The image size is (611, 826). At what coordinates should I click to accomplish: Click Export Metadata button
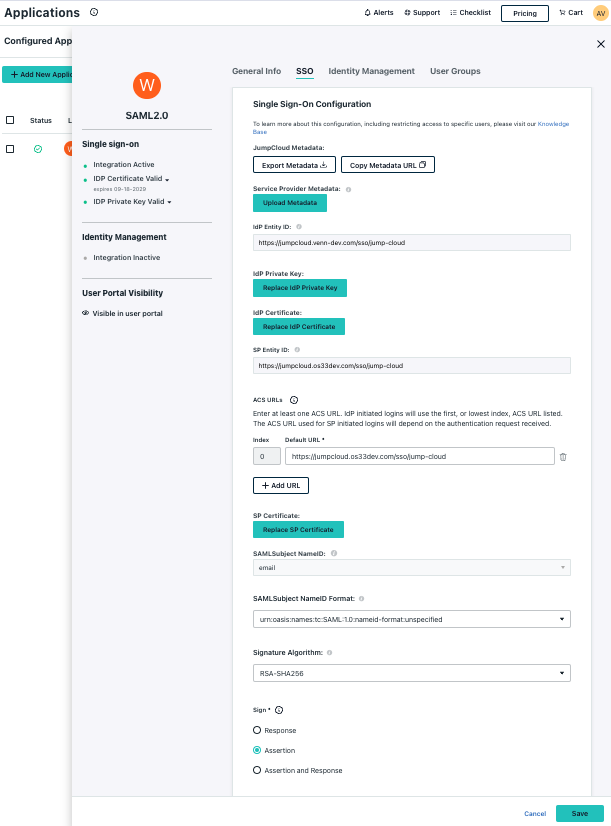point(294,165)
